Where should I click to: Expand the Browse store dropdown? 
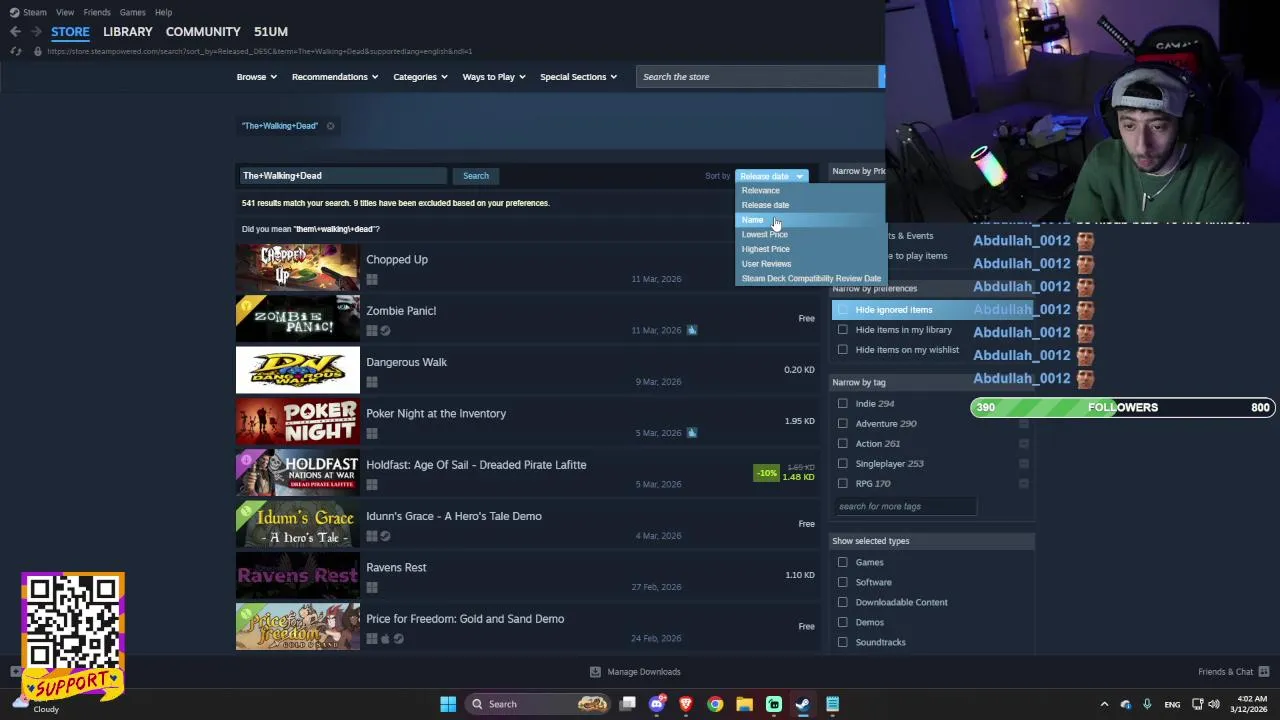pyautogui.click(x=257, y=77)
